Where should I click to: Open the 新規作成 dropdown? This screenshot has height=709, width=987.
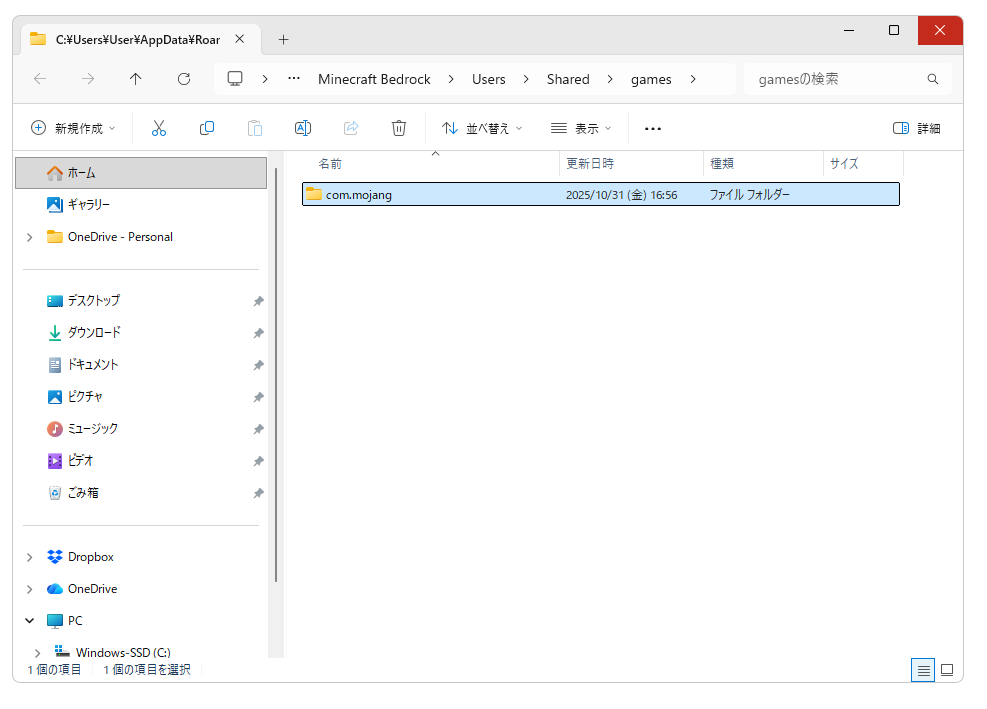coord(74,128)
